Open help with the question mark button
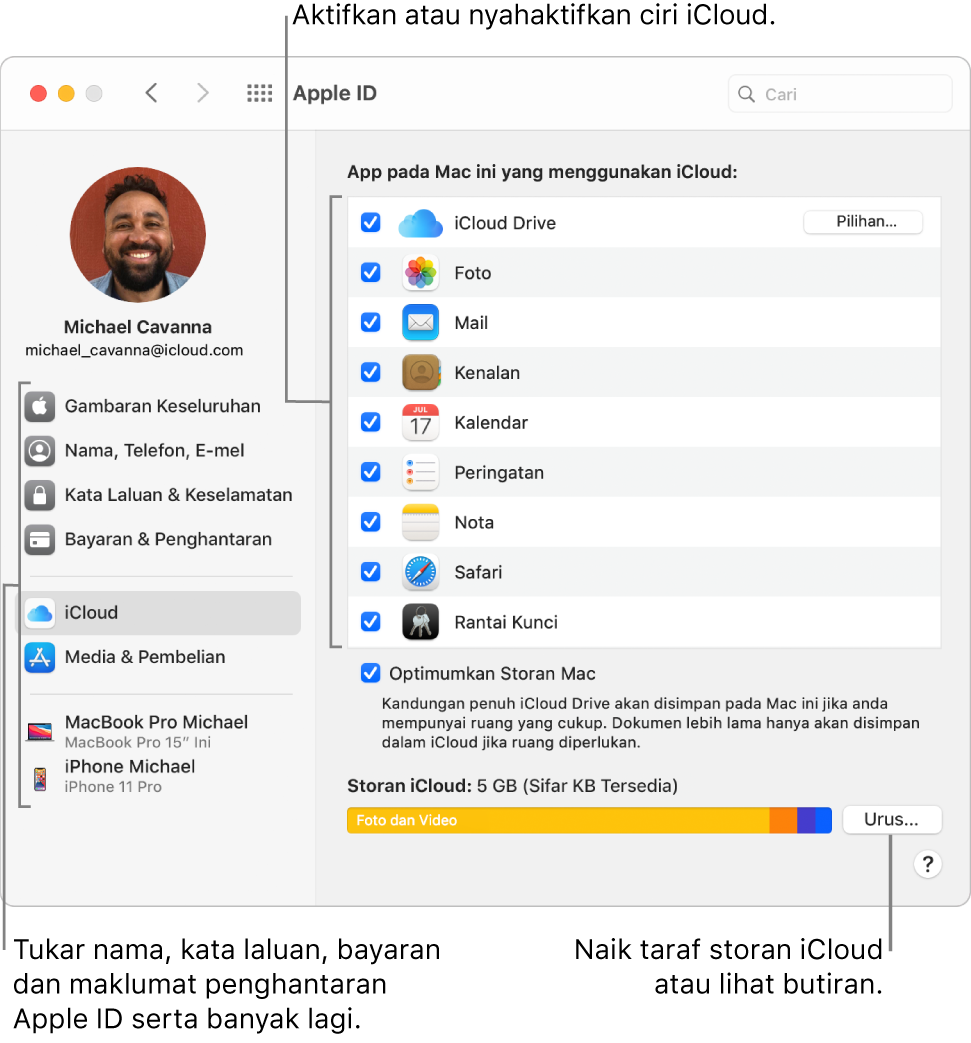 [x=928, y=865]
